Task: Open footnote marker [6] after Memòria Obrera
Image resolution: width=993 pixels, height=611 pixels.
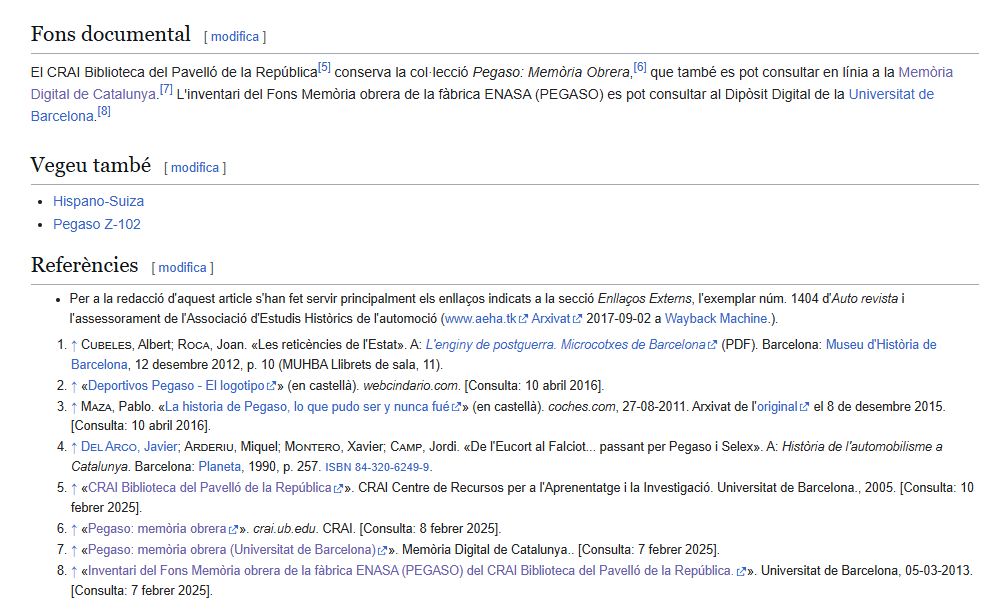Action: point(640,68)
